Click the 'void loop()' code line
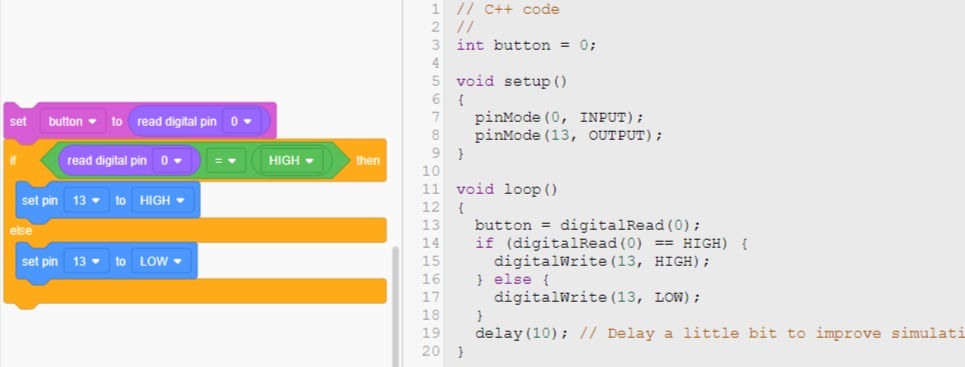Viewport: 965px width, 367px height. coord(507,190)
